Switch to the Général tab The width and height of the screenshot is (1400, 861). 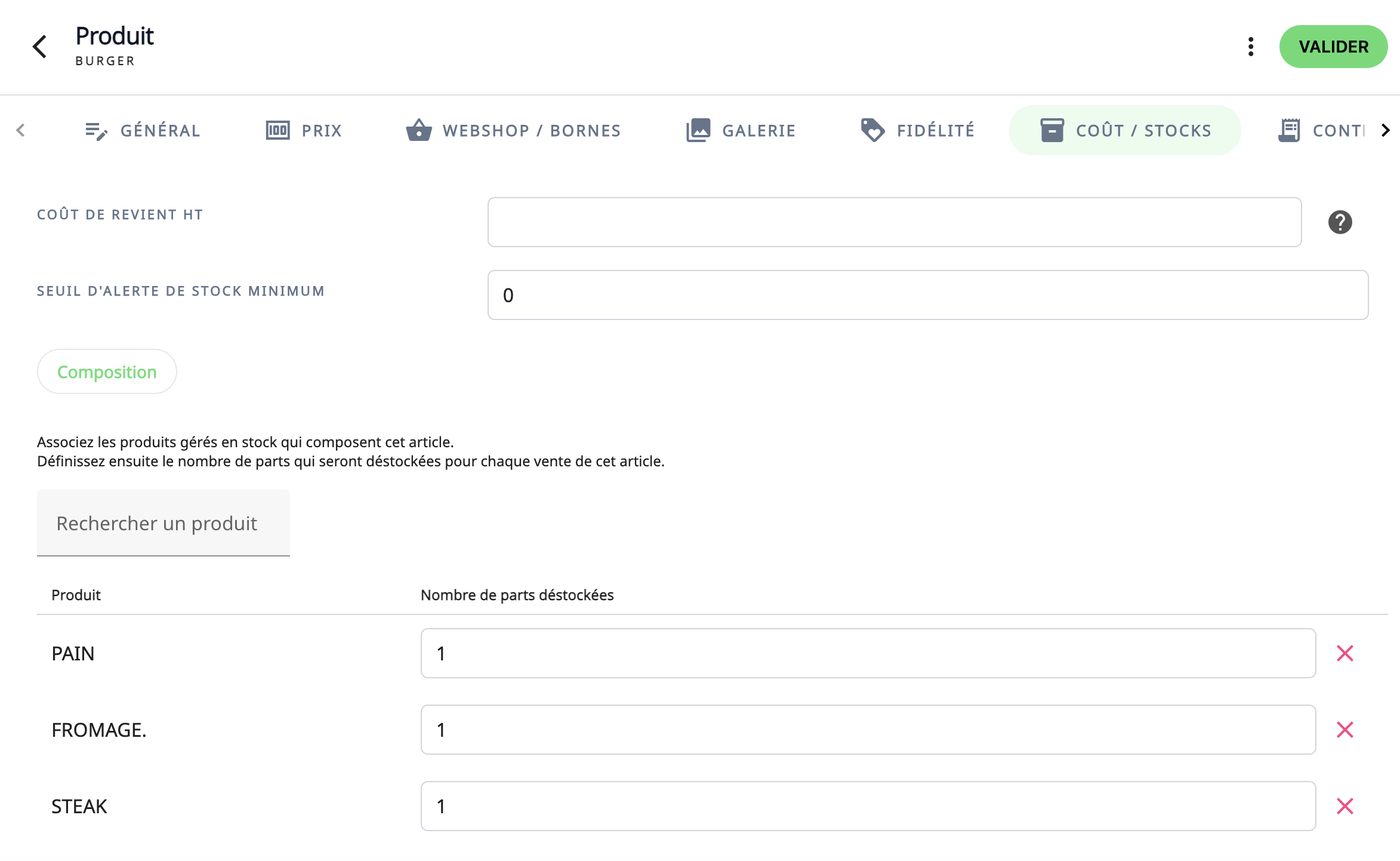[142, 130]
